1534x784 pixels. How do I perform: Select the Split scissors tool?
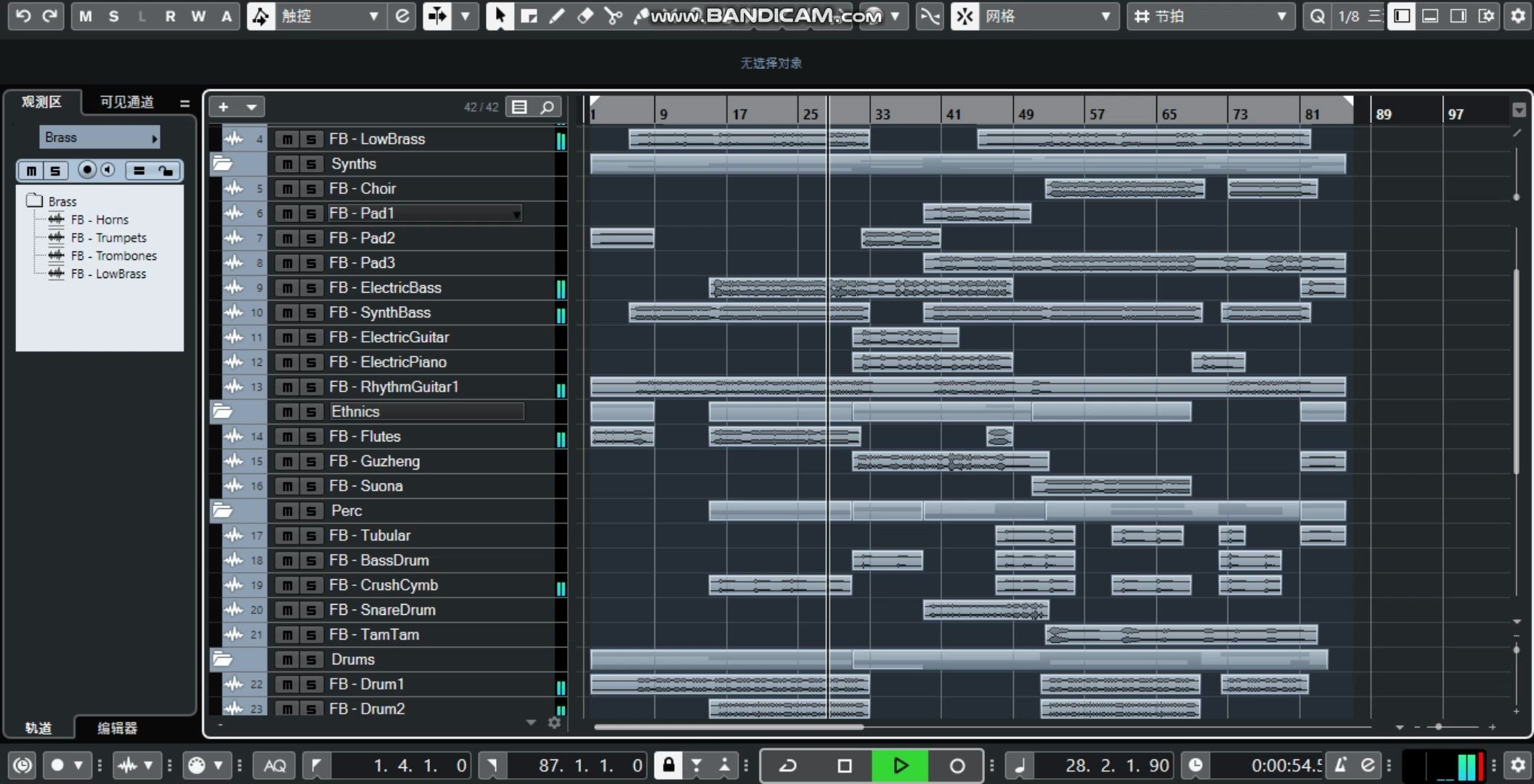coord(613,16)
